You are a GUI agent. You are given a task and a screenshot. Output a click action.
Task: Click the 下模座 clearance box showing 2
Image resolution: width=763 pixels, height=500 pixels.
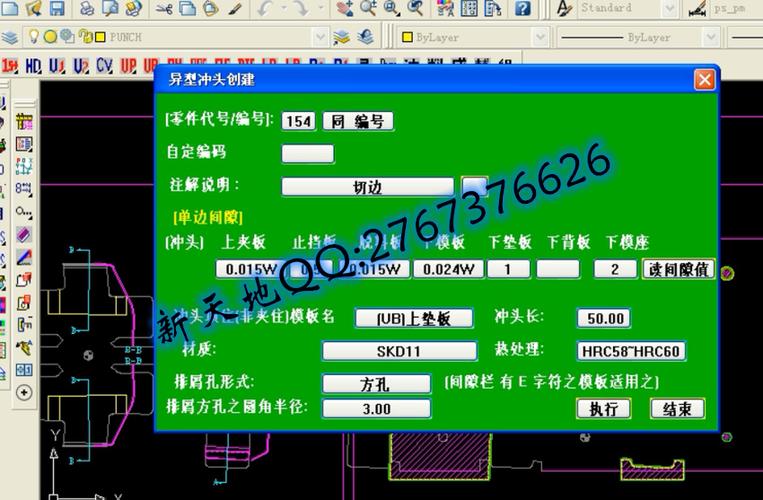point(615,269)
